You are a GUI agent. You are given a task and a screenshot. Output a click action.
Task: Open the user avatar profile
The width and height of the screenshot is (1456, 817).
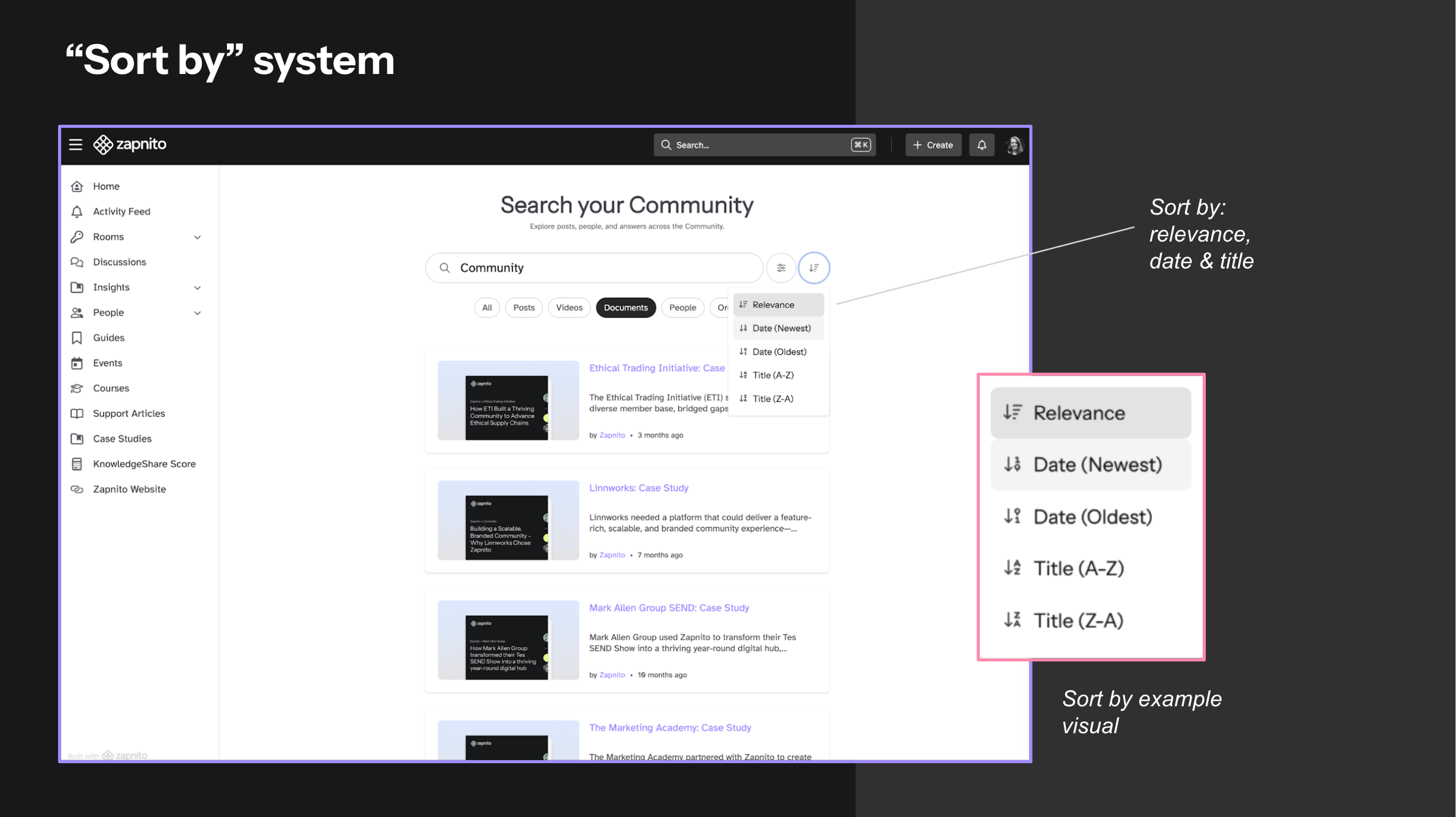[1014, 145]
